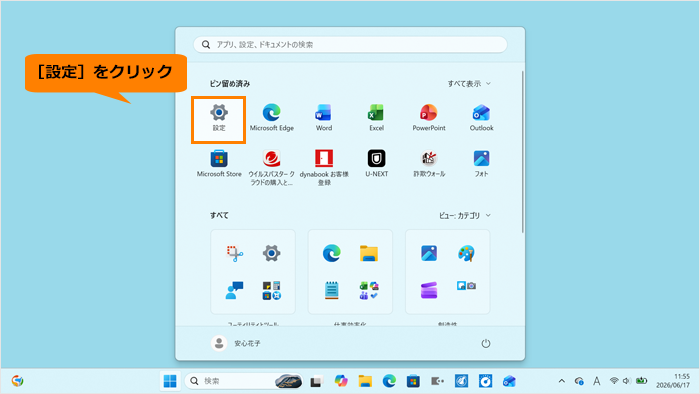
Task: Open Notepad in productivity category
Action: (x=332, y=290)
